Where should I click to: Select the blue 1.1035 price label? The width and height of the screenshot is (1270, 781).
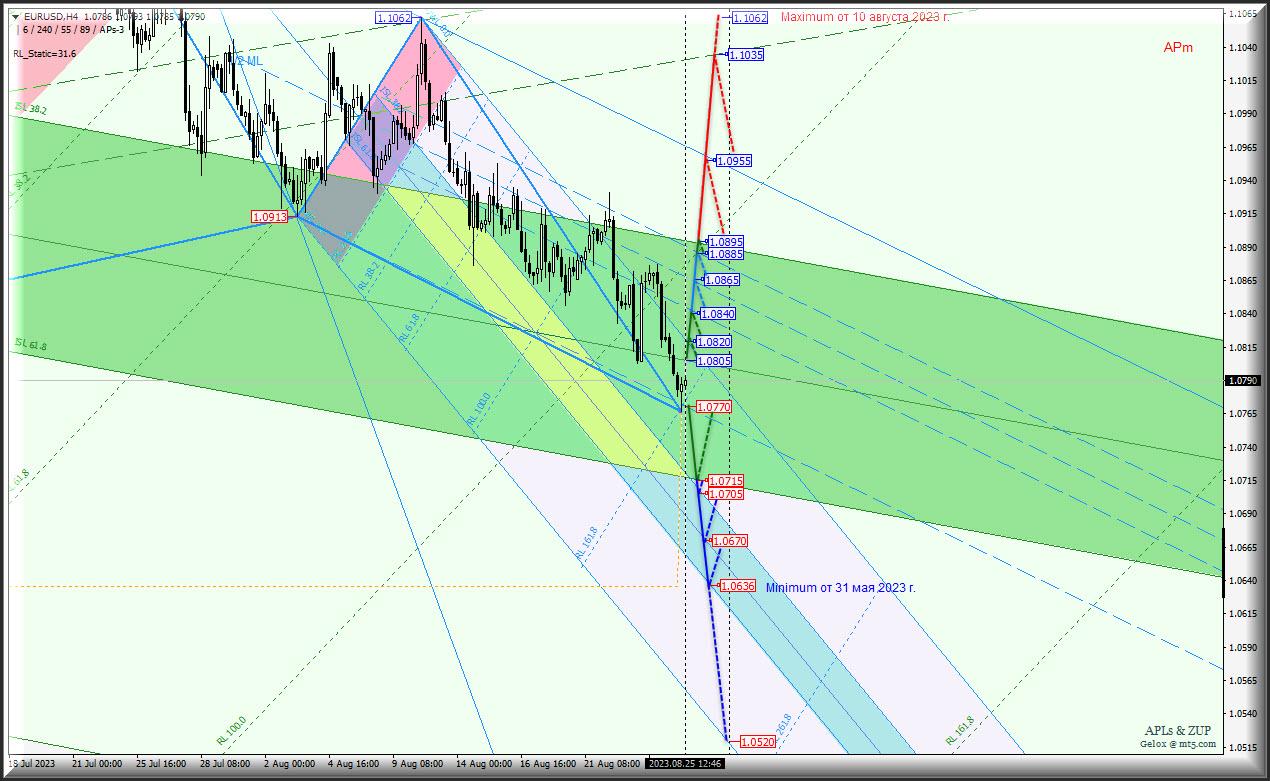click(745, 55)
